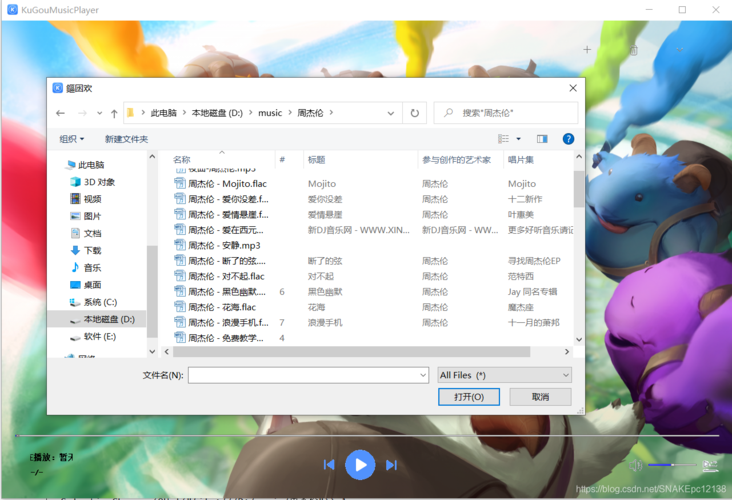Click the forward arrow in the dialog
Viewport: 732px width, 500px height.
[82, 113]
